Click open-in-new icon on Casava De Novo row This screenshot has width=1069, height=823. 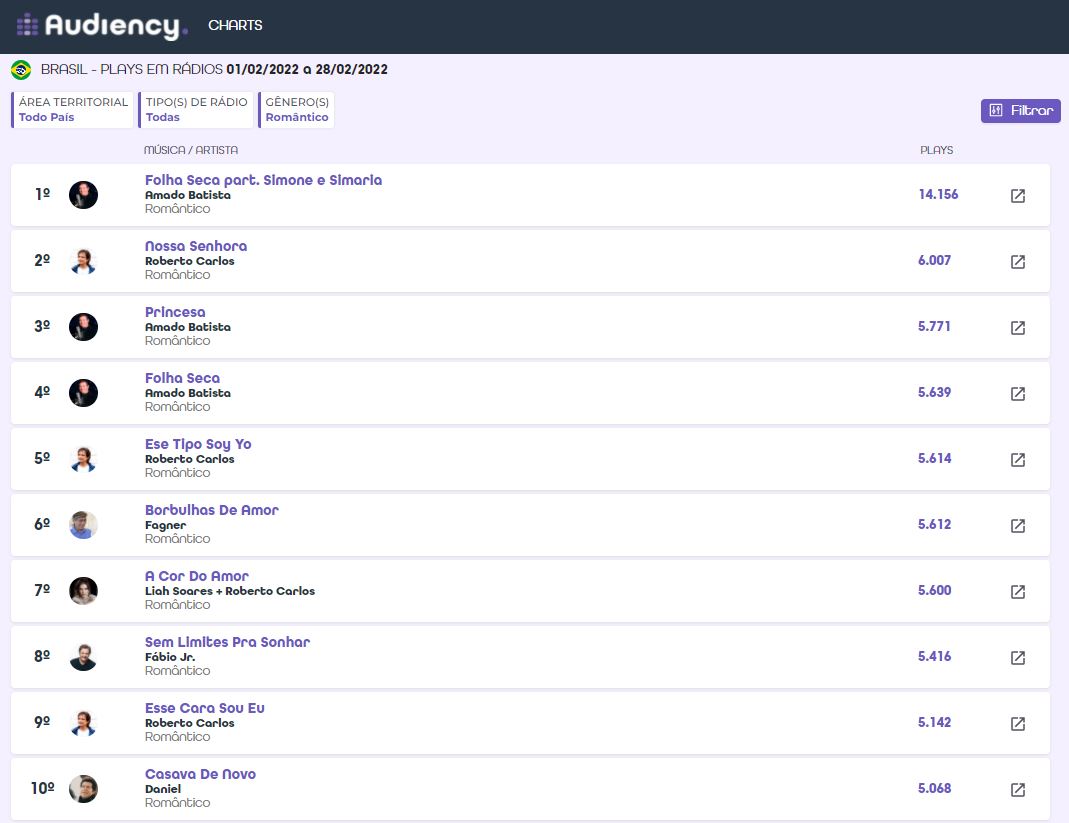1017,790
